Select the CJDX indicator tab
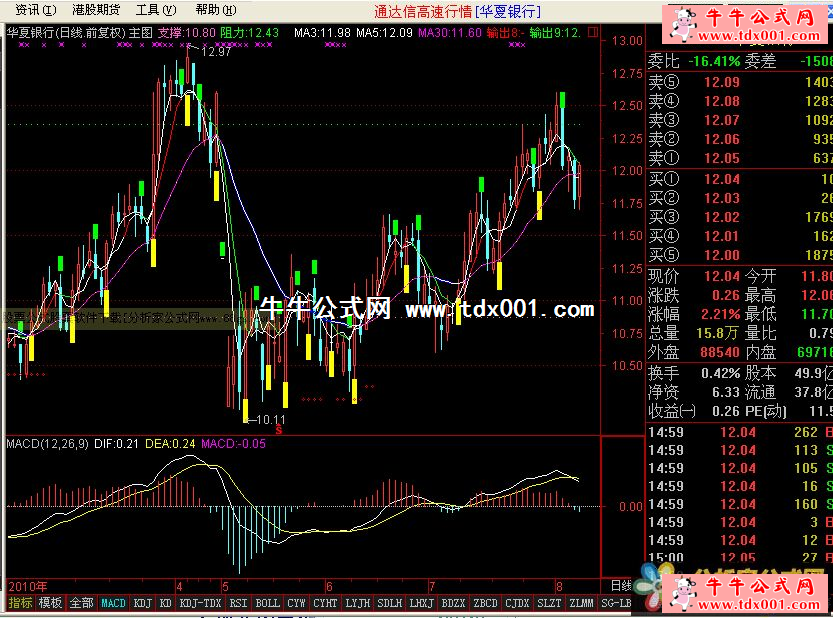 tap(517, 603)
